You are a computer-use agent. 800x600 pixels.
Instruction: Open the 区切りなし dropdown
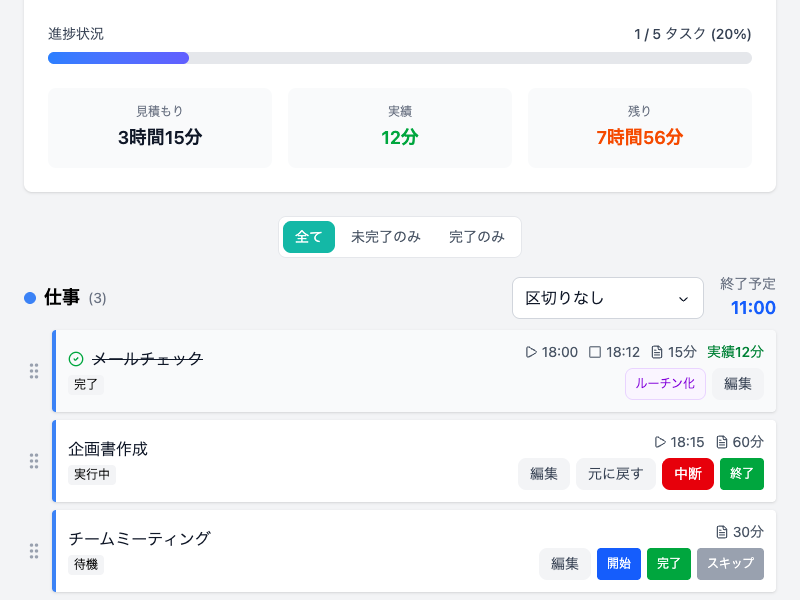pos(607,298)
